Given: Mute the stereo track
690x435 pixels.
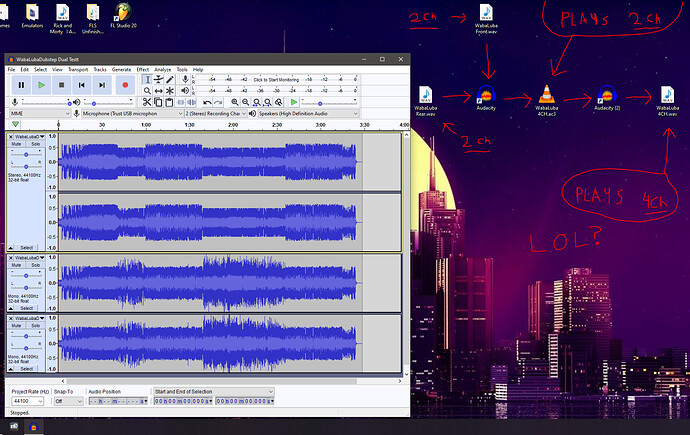Looking at the screenshot, I should coord(16,144).
